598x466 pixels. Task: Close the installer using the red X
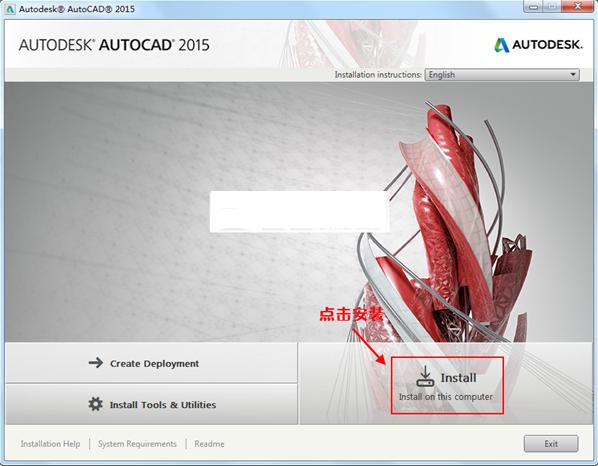tap(578, 6)
